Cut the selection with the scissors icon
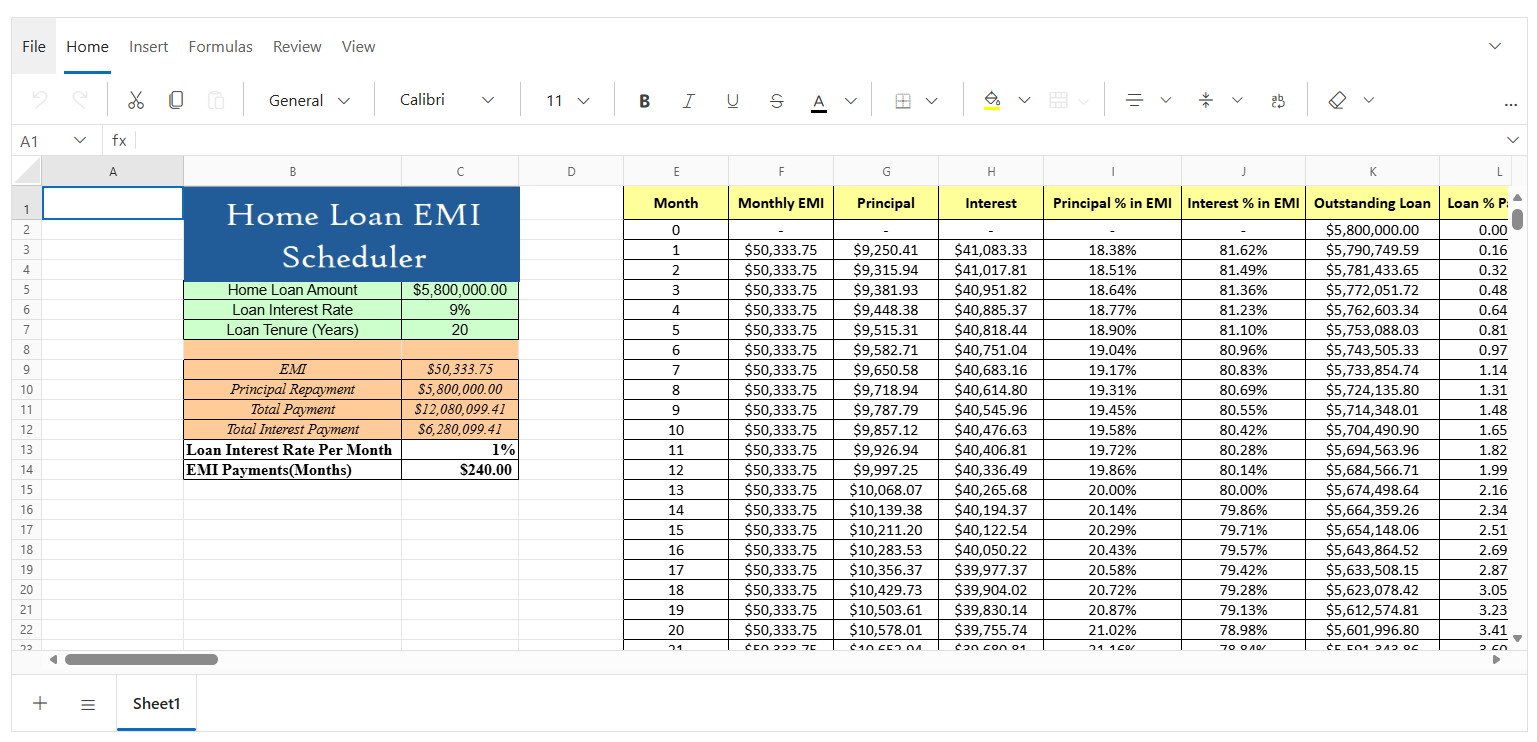The width and height of the screenshot is (1537, 742). (x=136, y=99)
